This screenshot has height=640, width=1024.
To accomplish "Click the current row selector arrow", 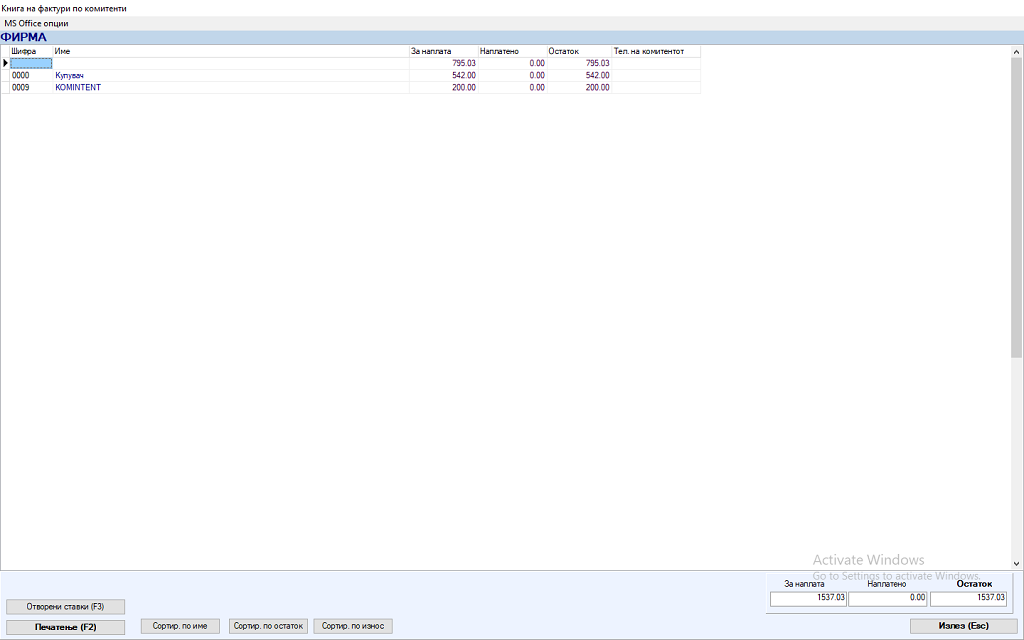I will tap(5, 63).
